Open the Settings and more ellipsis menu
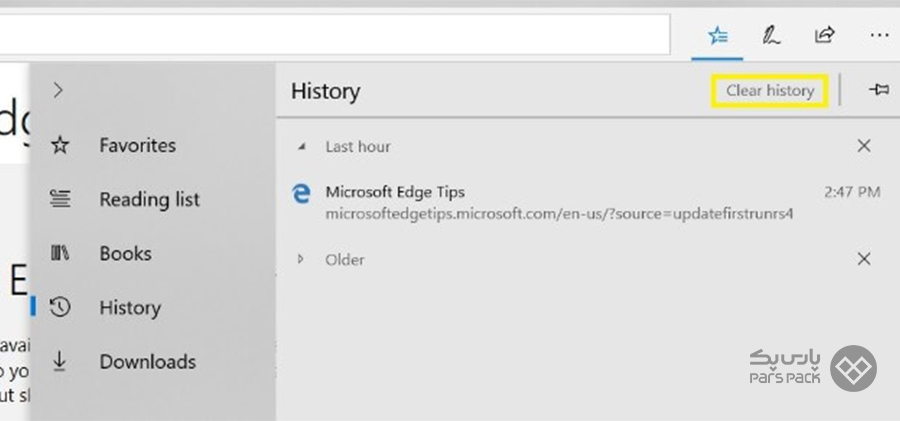Screen dimensions: 900x421 point(879,36)
